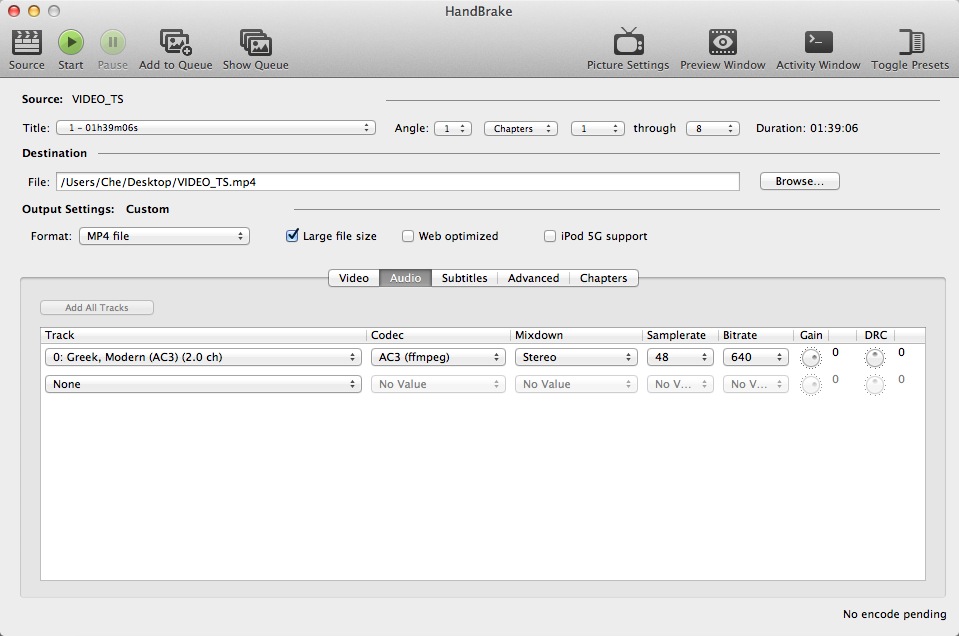959x636 pixels.
Task: Click the yellow minimize window button
Action: tap(34, 11)
